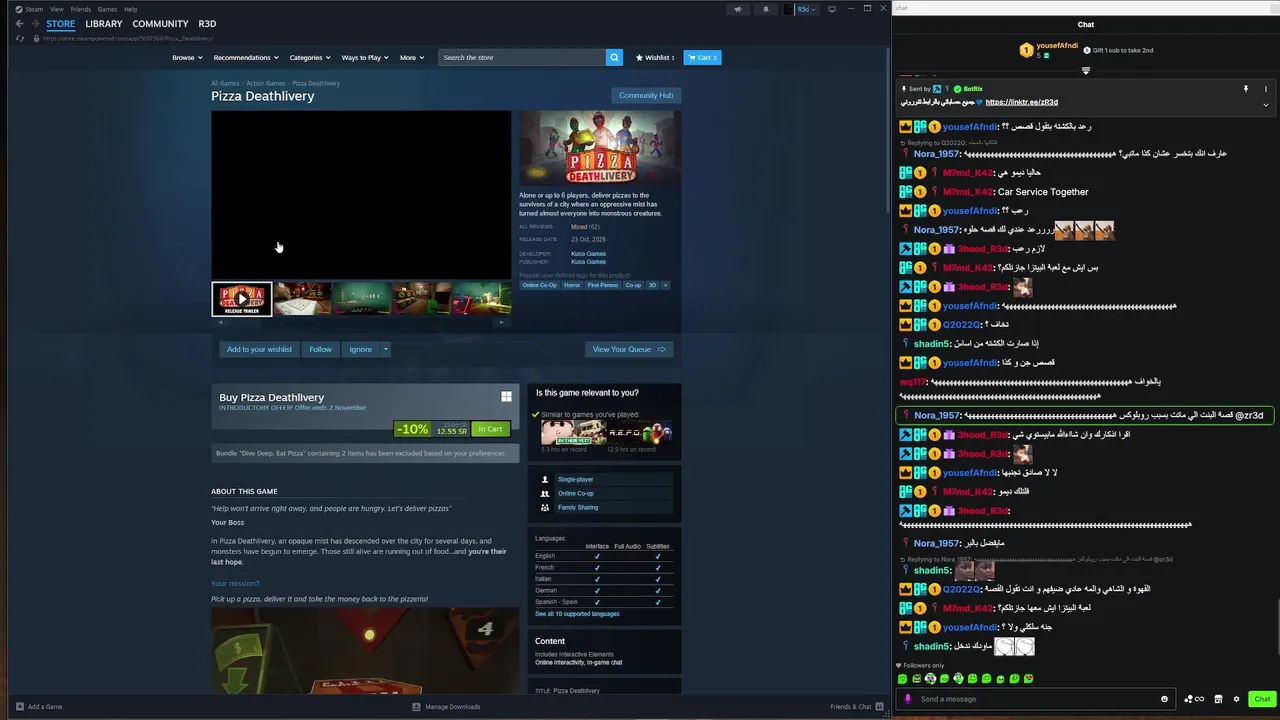The height and width of the screenshot is (720, 1280).
Task: Click the Big Picture monitor icon
Action: [831, 9]
